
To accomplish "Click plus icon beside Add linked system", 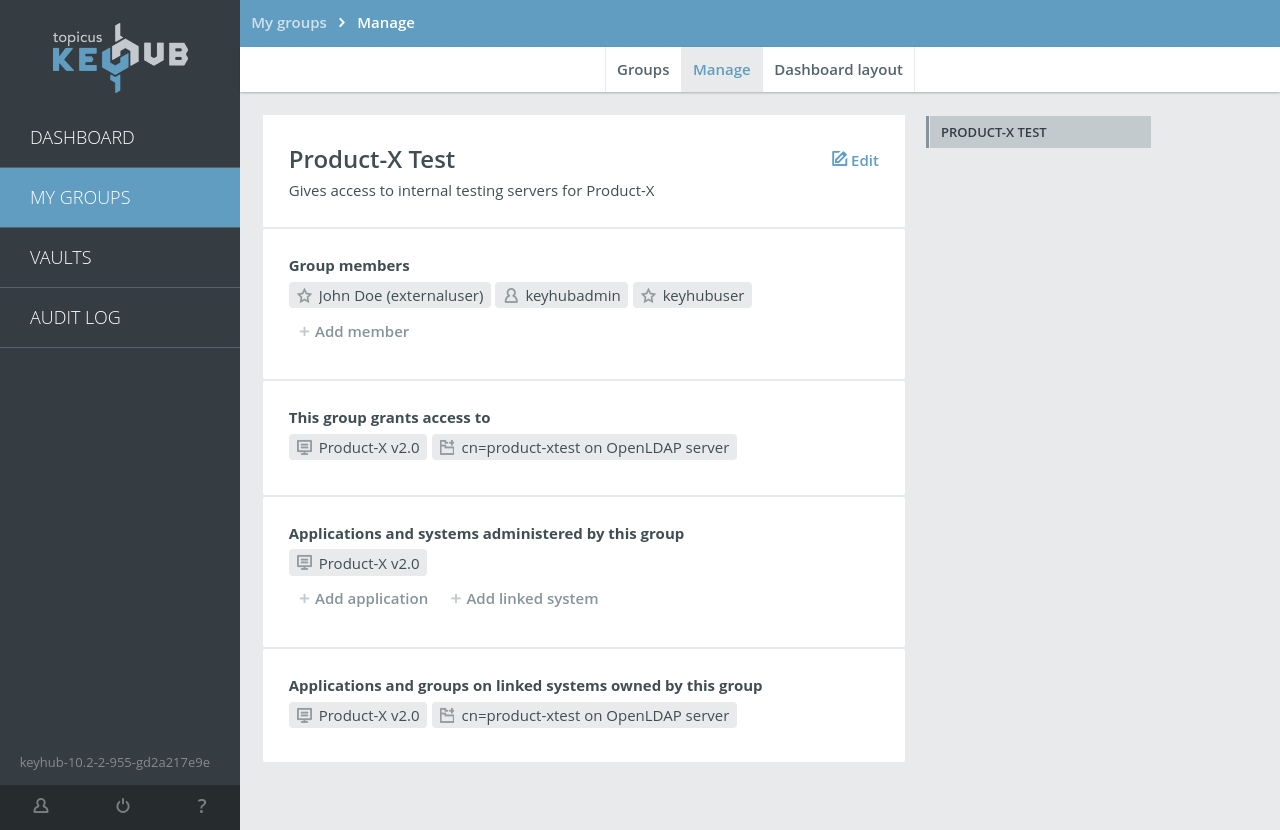I will pos(456,599).
